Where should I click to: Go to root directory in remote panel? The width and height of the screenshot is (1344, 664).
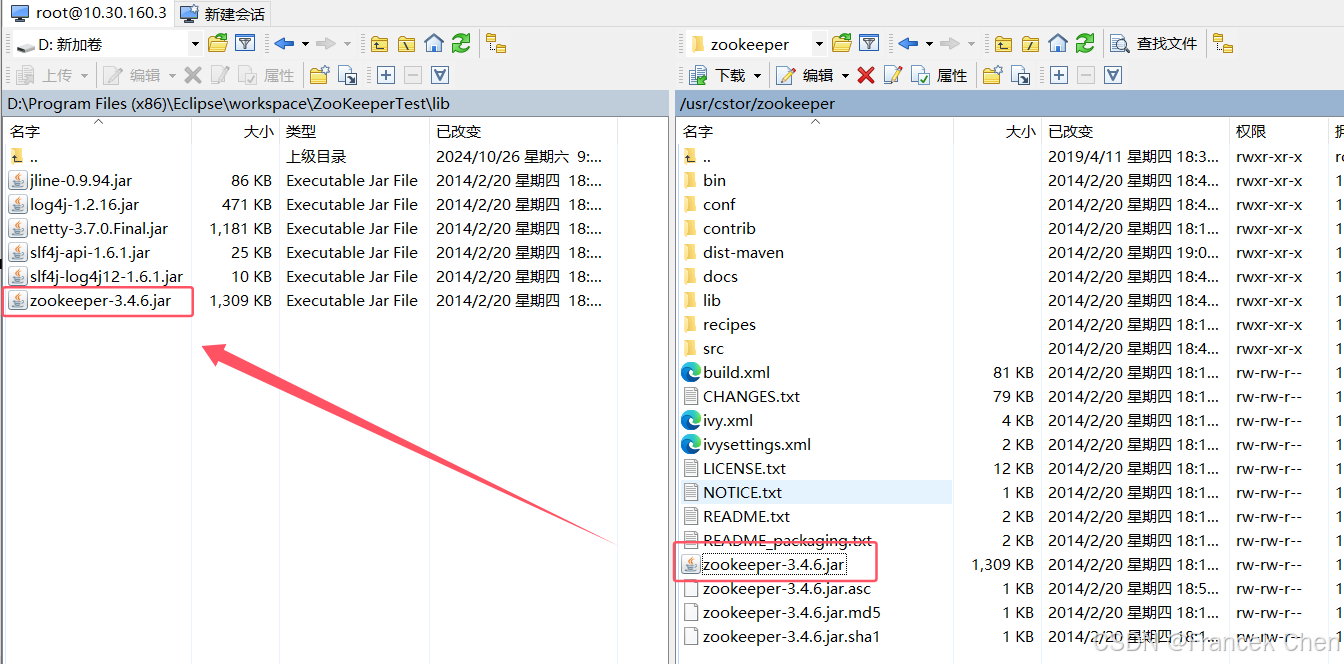click(1030, 43)
